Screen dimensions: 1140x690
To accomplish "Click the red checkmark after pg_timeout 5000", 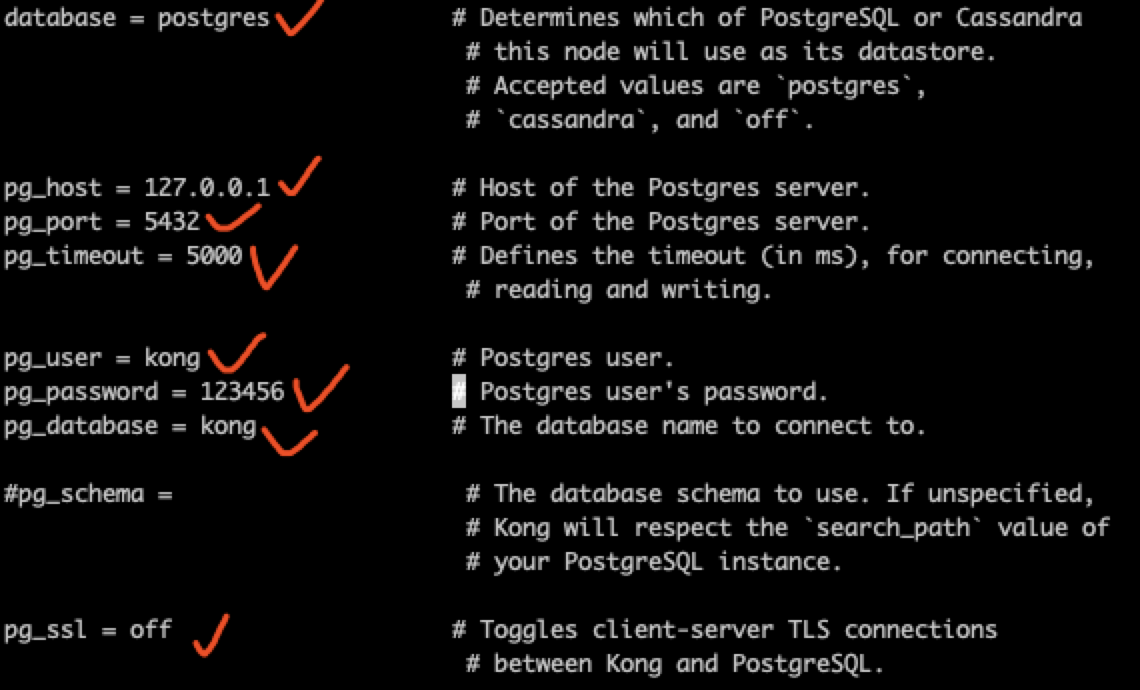I will [273, 267].
